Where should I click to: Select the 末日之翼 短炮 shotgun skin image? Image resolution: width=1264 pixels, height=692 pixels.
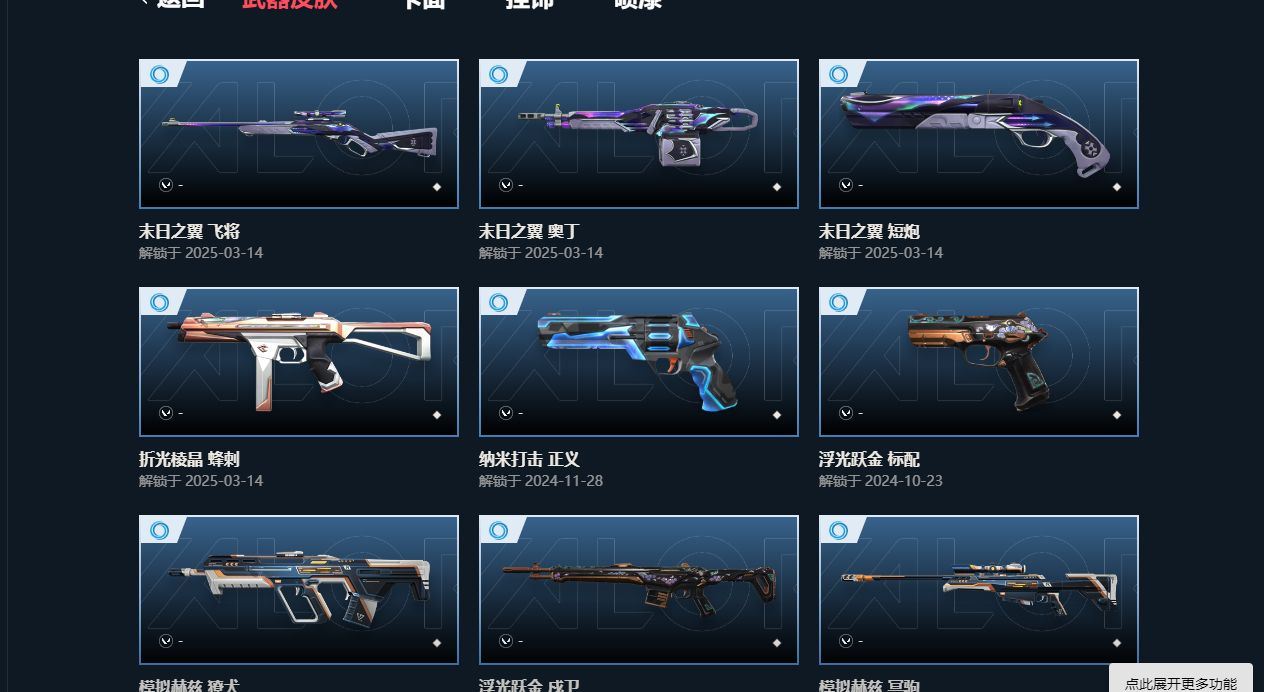pyautogui.click(x=979, y=134)
